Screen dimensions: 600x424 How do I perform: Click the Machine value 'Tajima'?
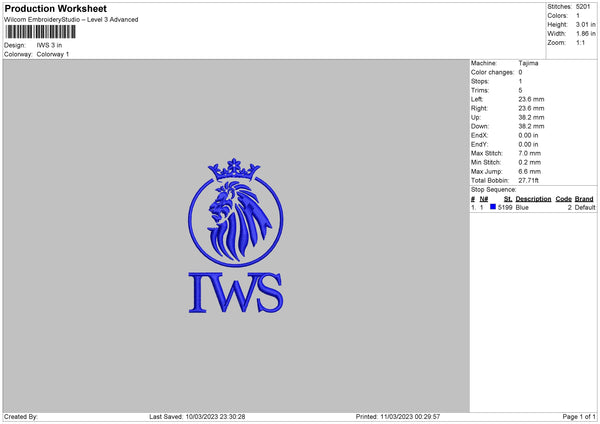[528, 63]
